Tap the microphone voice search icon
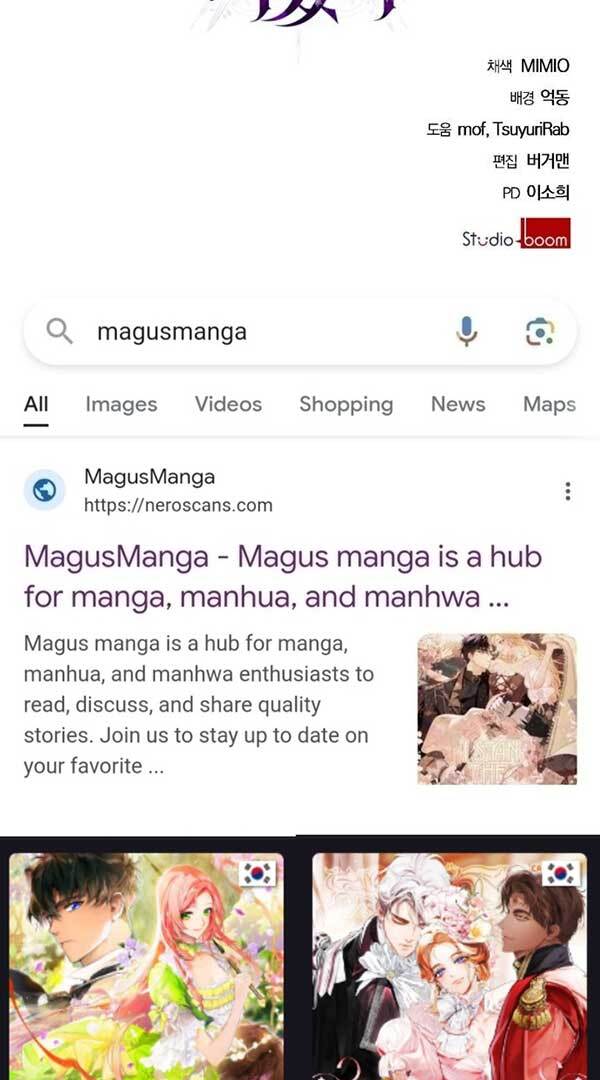 tap(466, 331)
